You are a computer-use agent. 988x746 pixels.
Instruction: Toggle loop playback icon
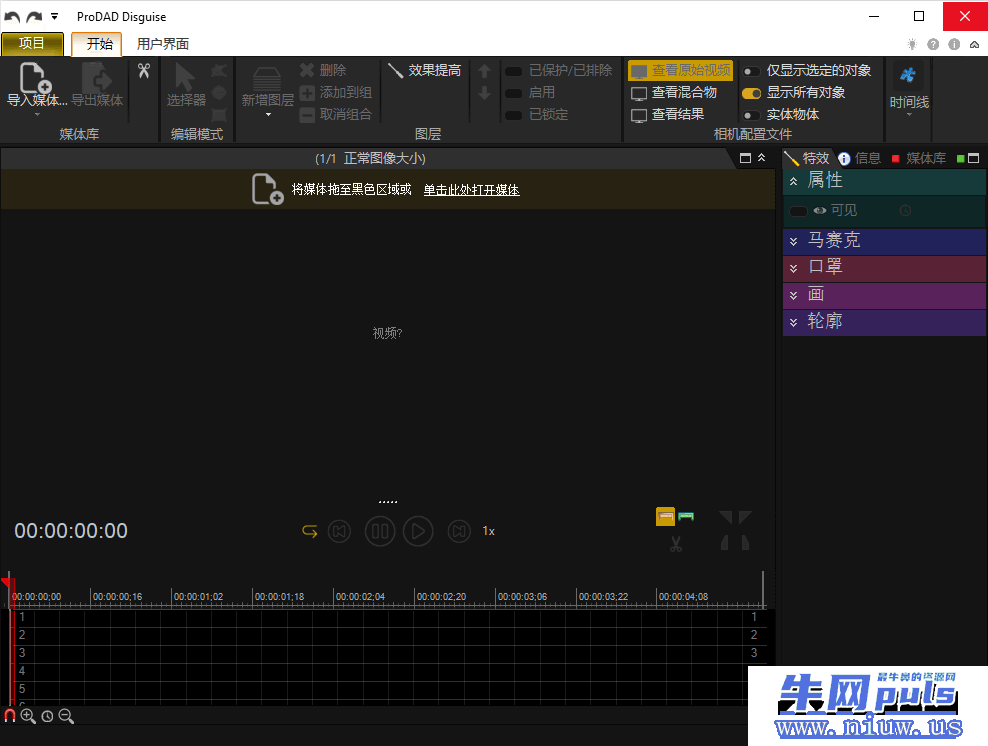(309, 531)
